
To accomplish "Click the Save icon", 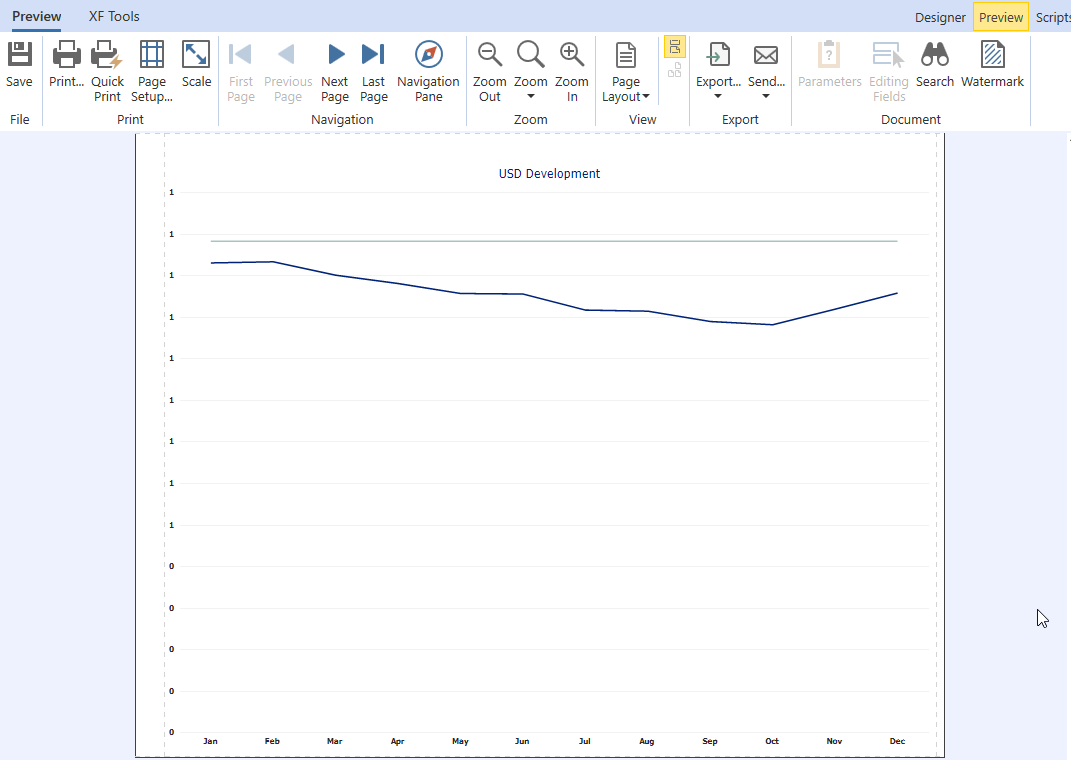I will coord(19,54).
